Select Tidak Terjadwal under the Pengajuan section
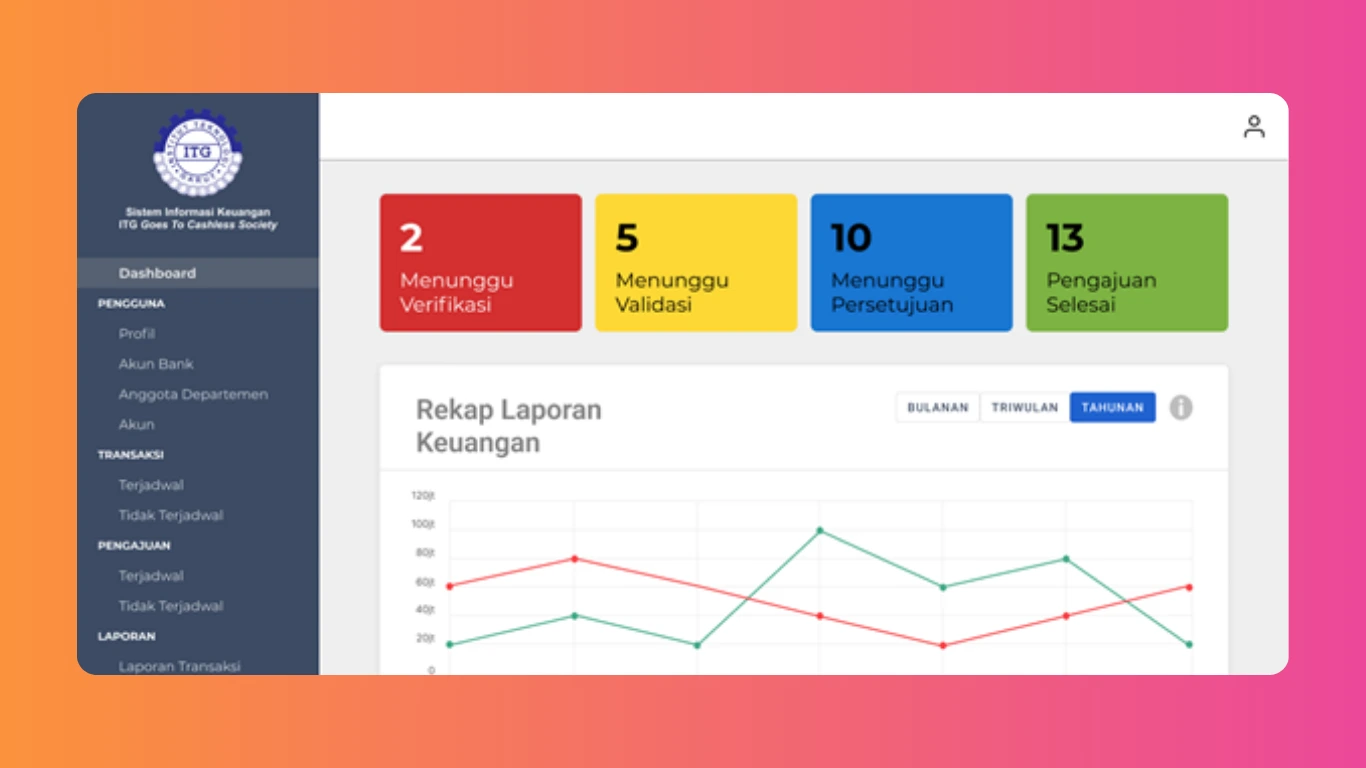The image size is (1366, 768). 171,606
